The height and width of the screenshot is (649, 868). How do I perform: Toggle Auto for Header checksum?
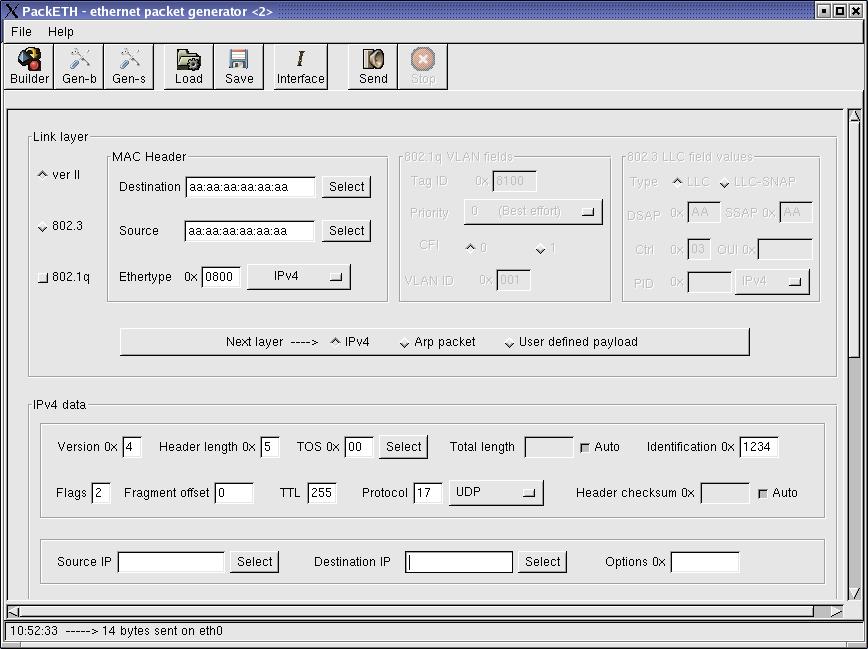[763, 493]
